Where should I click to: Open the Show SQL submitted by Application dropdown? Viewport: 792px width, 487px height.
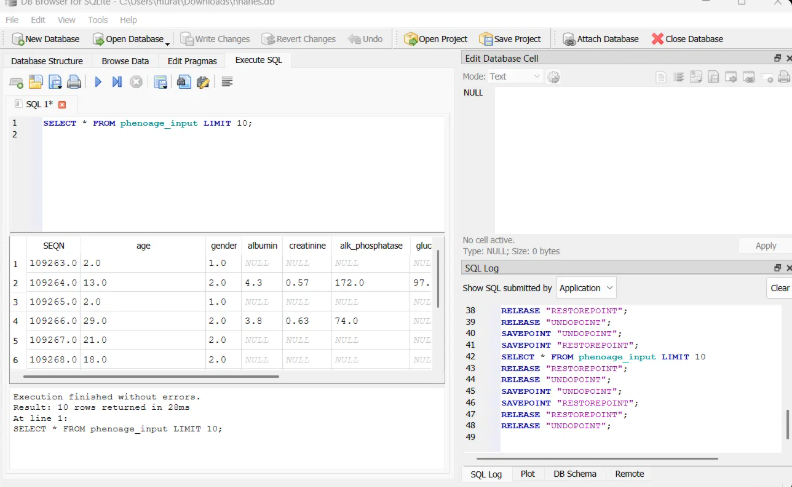click(586, 288)
